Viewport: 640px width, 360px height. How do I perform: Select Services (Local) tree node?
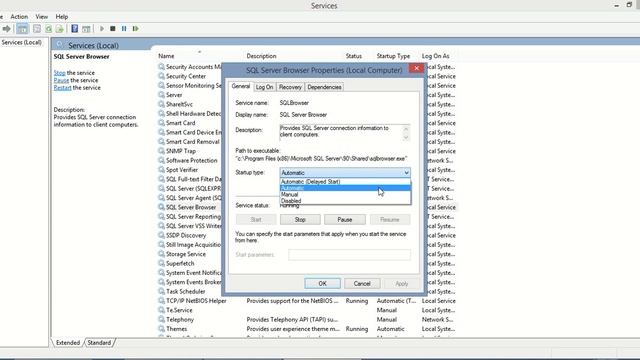22,42
